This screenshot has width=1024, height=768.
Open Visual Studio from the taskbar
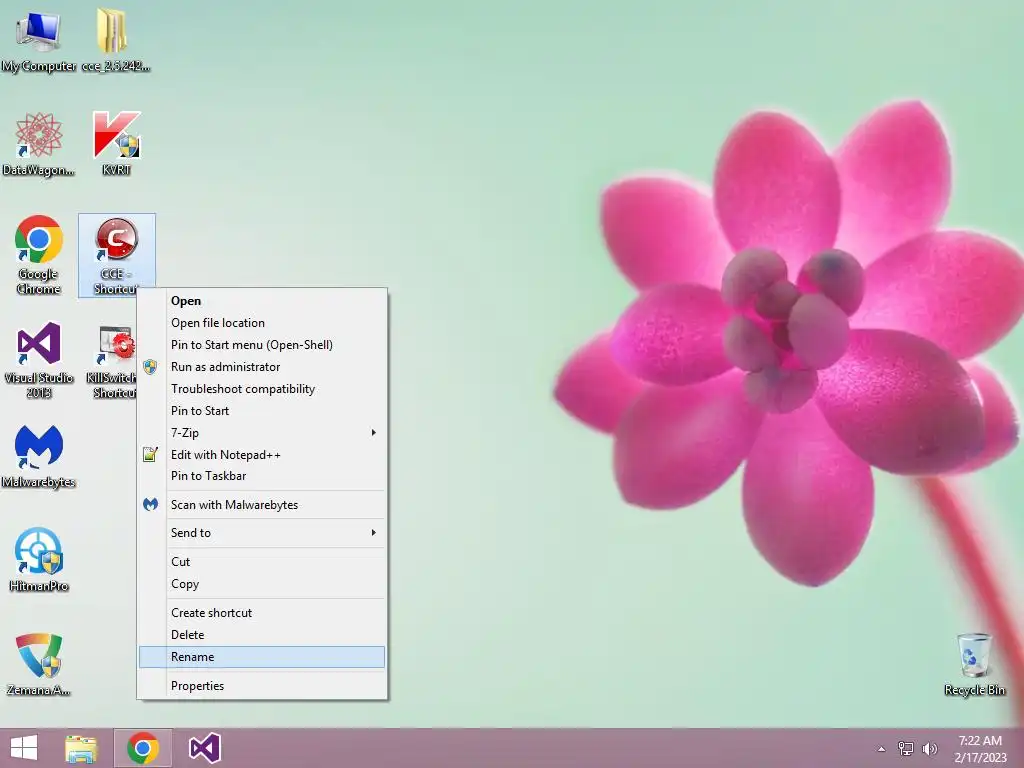click(x=204, y=748)
